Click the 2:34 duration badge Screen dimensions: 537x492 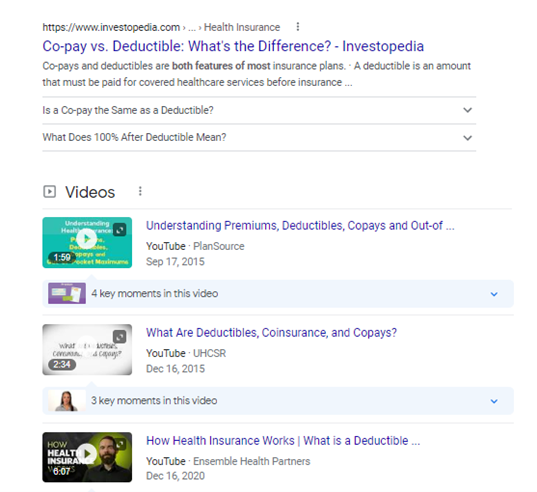tap(62, 364)
